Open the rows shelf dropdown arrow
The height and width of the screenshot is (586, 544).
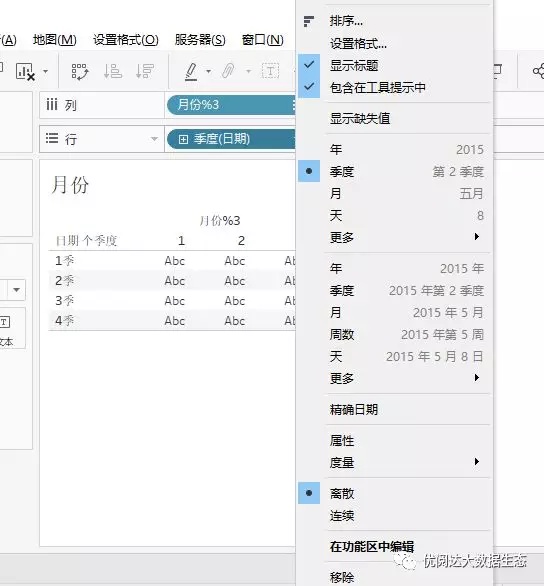[x=154, y=139]
